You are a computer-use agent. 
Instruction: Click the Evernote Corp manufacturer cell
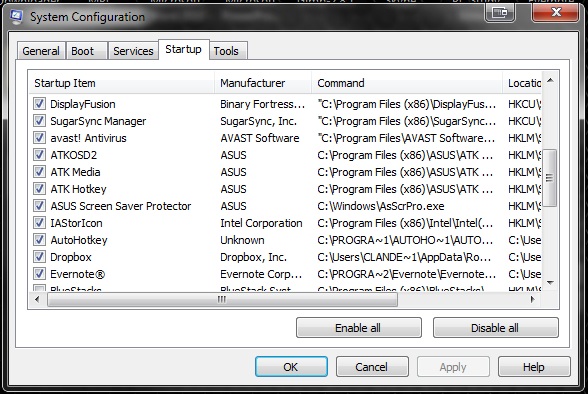pyautogui.click(x=261, y=274)
